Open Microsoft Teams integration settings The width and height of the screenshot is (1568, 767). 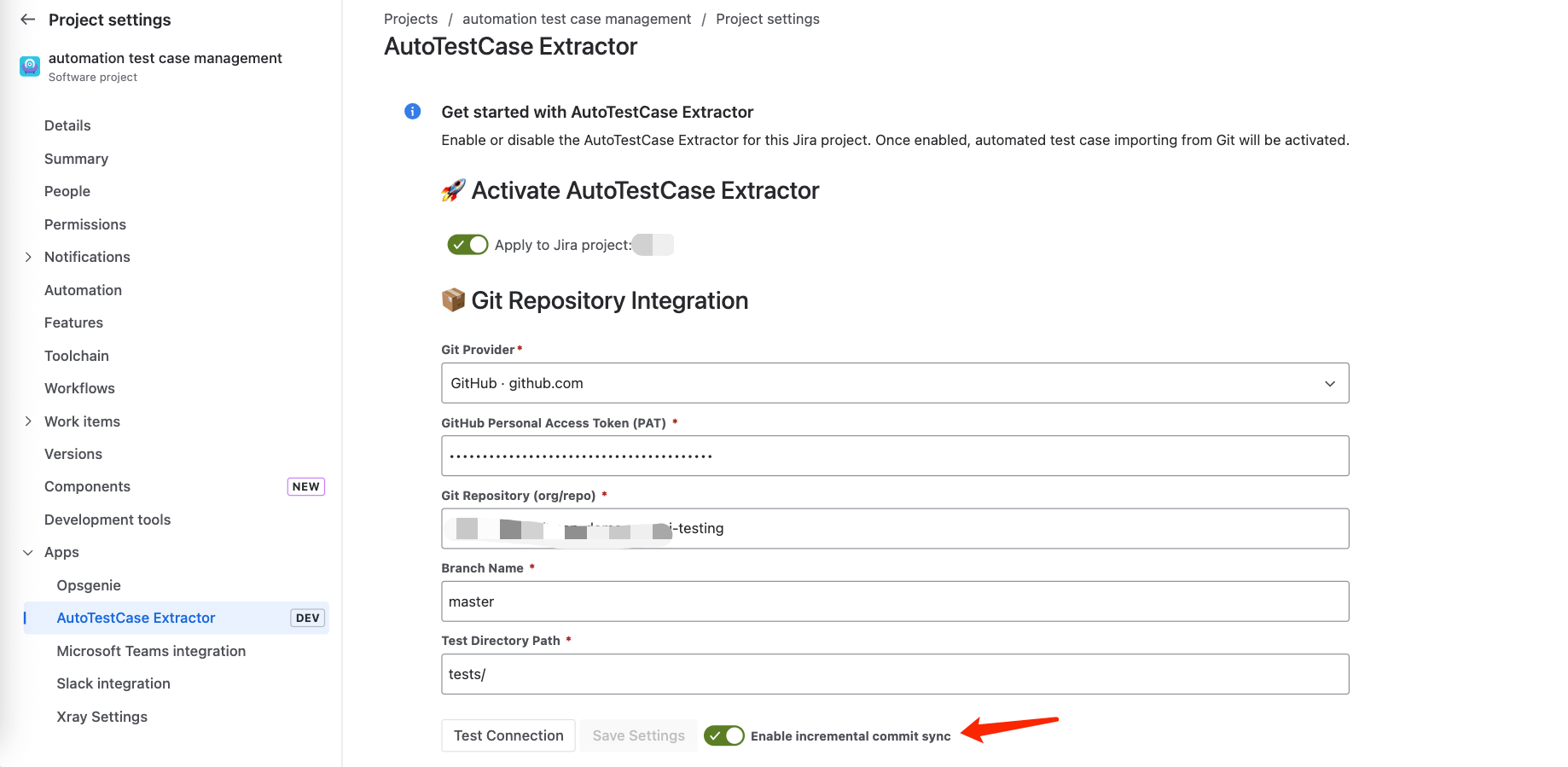[x=151, y=651]
